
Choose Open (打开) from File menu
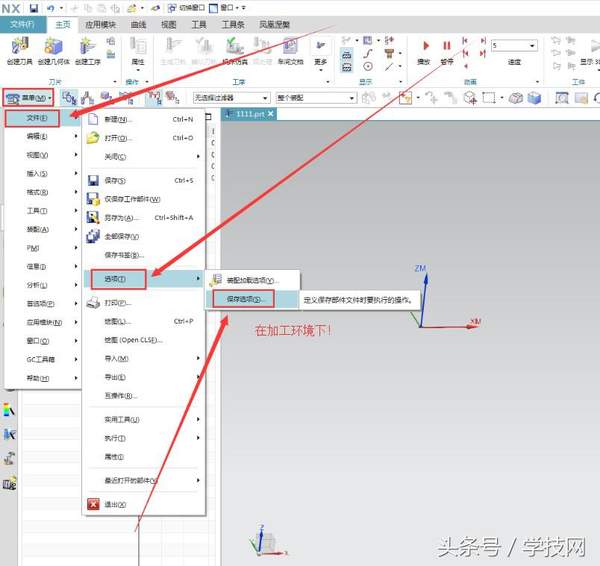pos(143,138)
